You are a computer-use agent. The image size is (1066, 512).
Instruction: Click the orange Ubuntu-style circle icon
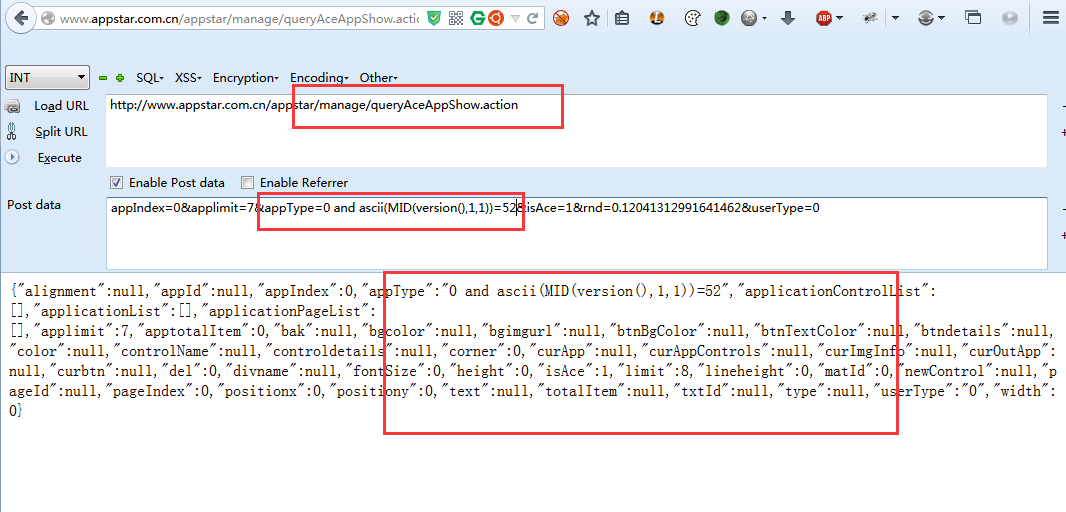tap(496, 19)
